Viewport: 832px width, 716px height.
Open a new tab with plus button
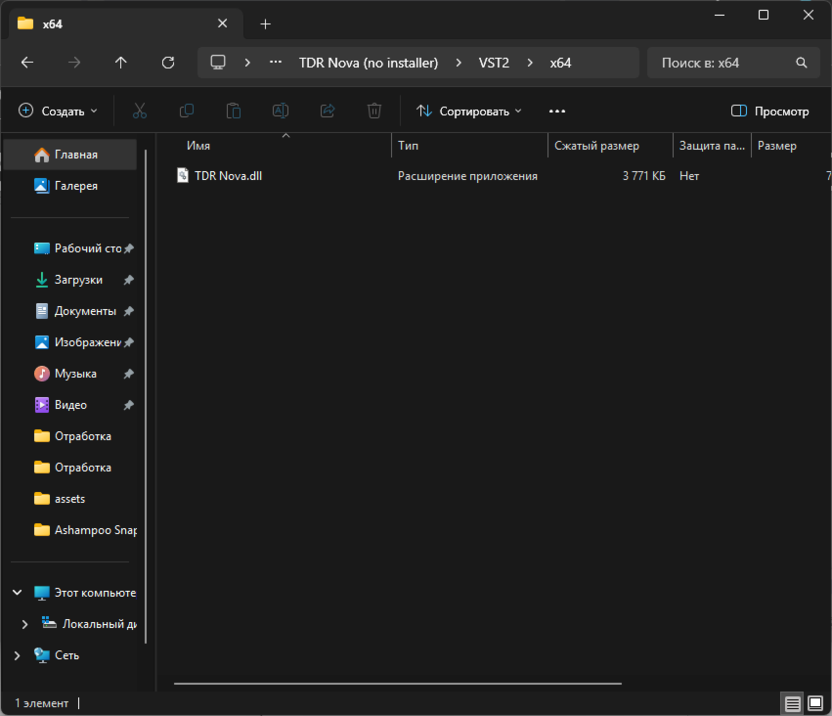265,24
